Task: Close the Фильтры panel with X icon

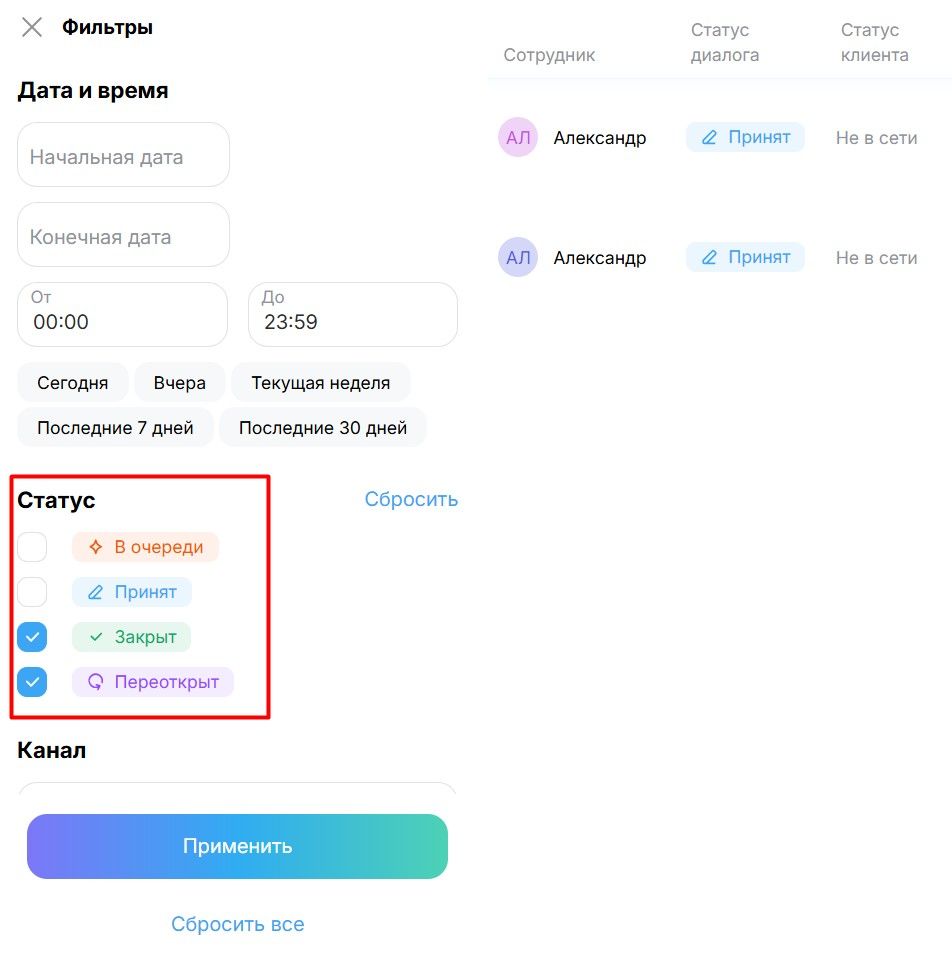Action: click(x=32, y=27)
